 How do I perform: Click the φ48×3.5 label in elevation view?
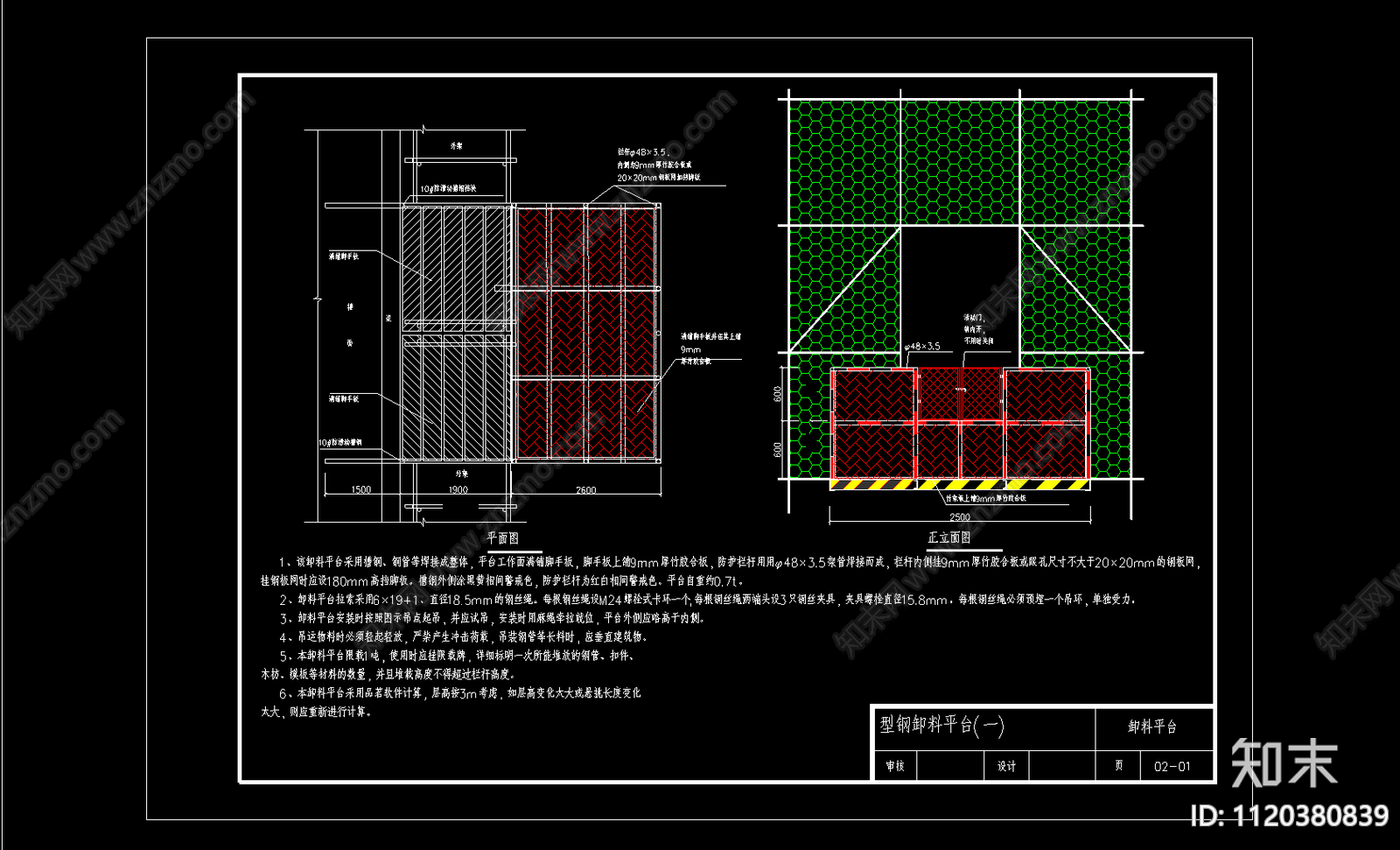coord(922,347)
